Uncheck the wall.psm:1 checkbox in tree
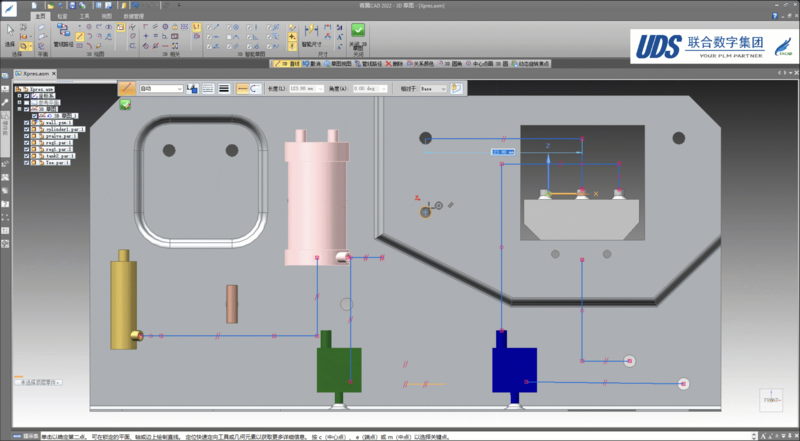Screen dimensions: 800x441 pos(27,122)
